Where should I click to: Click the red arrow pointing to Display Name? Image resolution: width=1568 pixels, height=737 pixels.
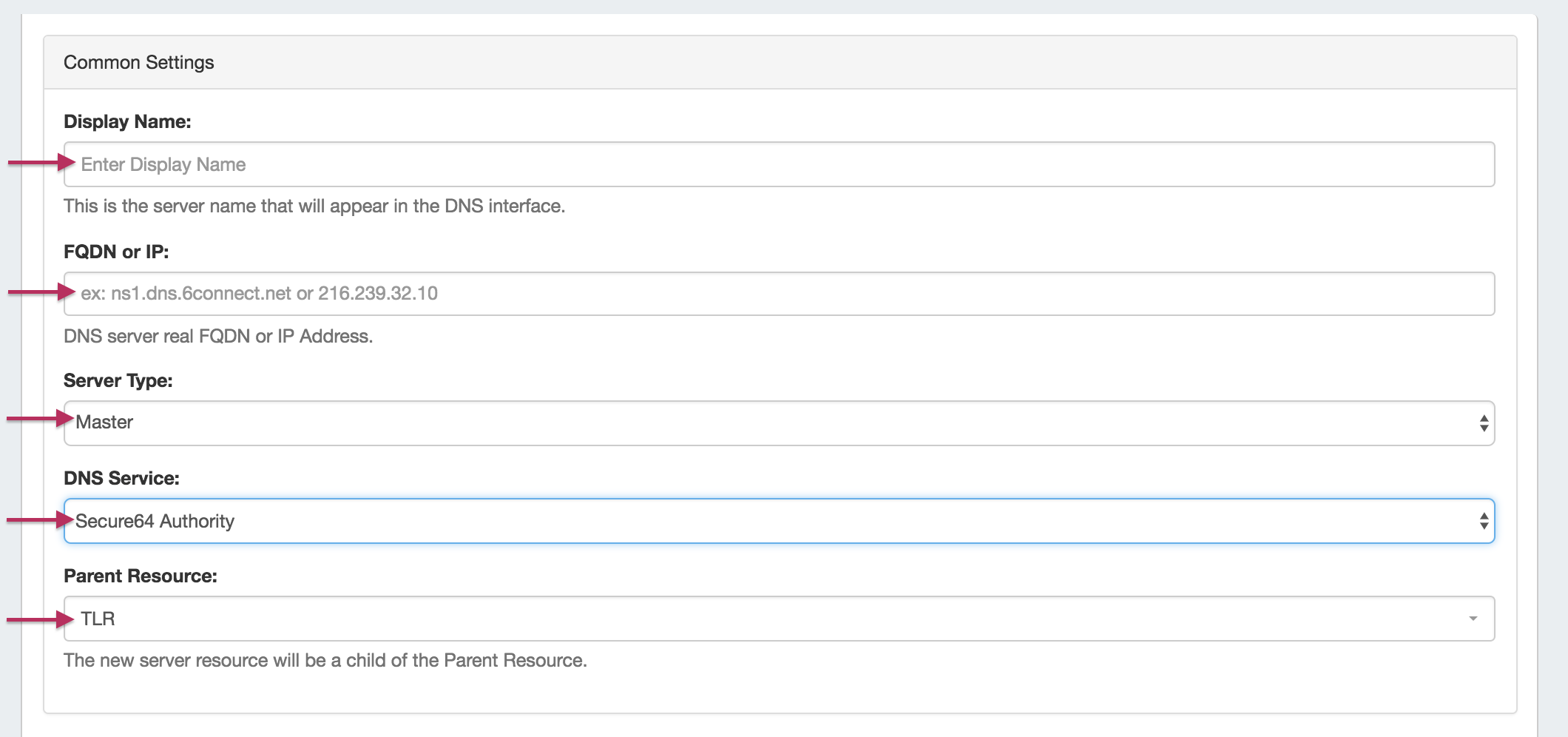41,162
